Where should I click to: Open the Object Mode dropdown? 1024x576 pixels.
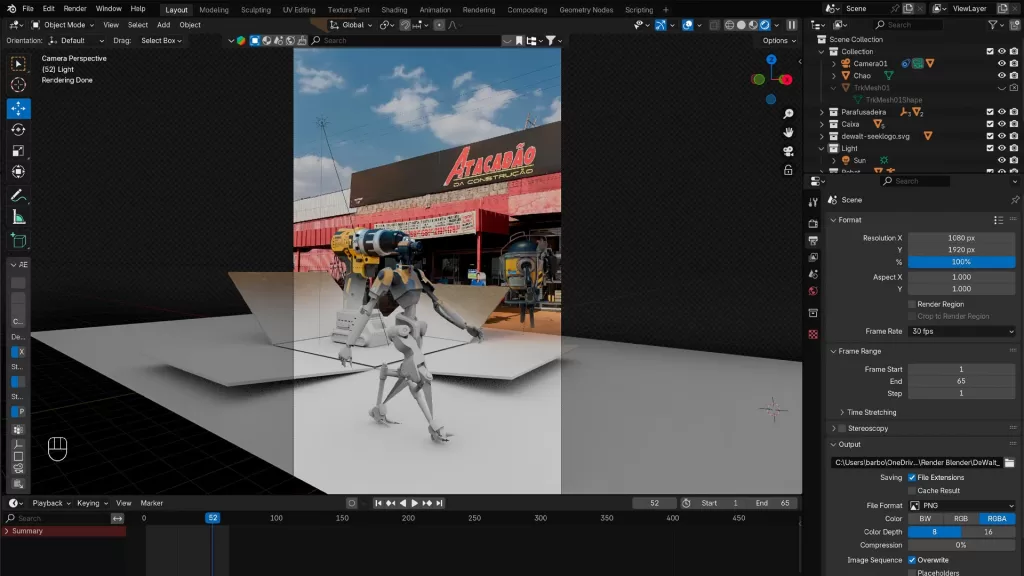tap(63, 25)
